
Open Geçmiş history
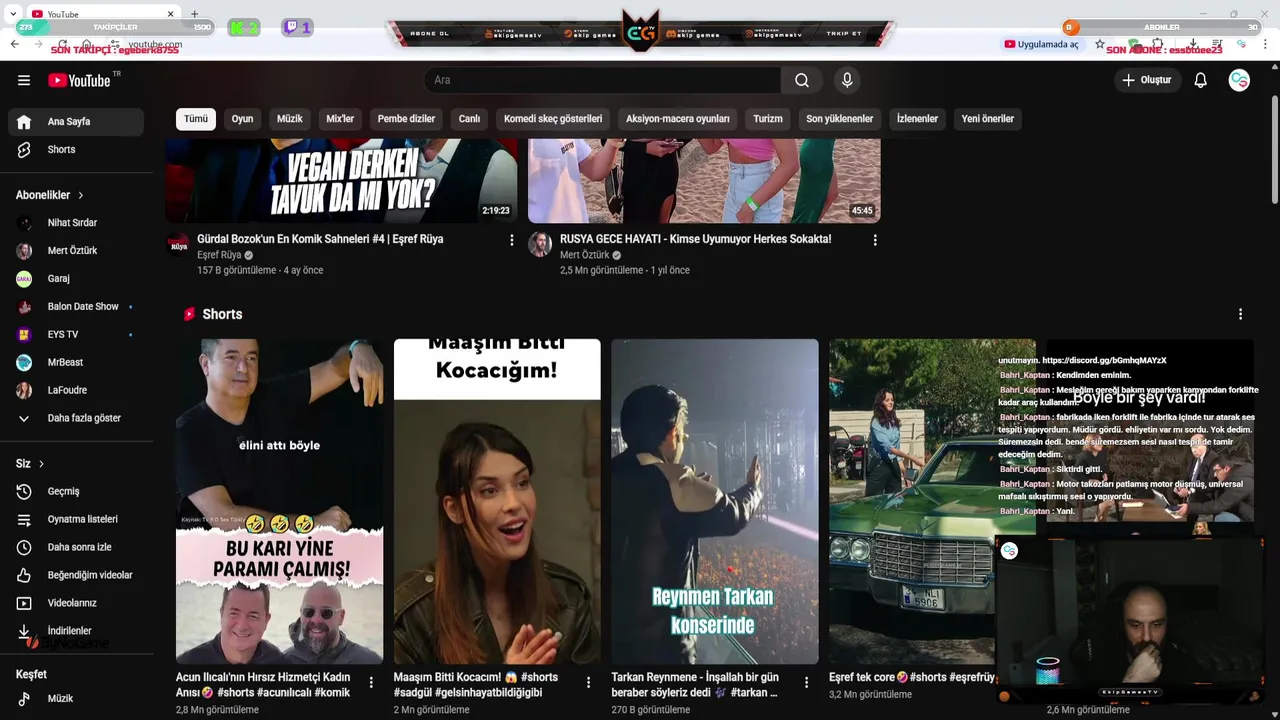(x=76, y=492)
